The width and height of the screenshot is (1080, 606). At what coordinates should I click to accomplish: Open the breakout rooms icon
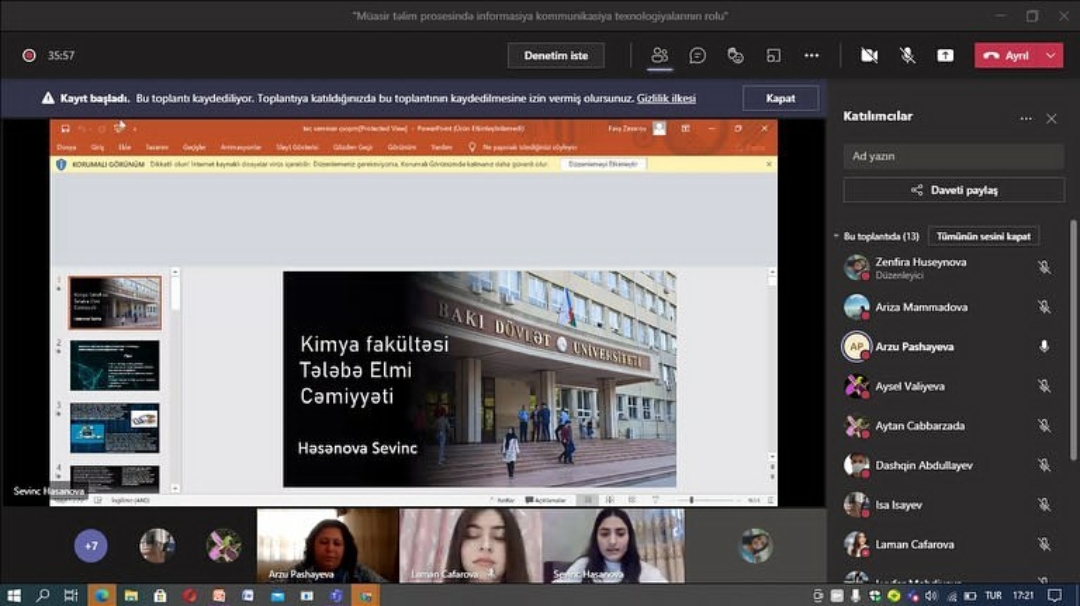click(x=773, y=56)
